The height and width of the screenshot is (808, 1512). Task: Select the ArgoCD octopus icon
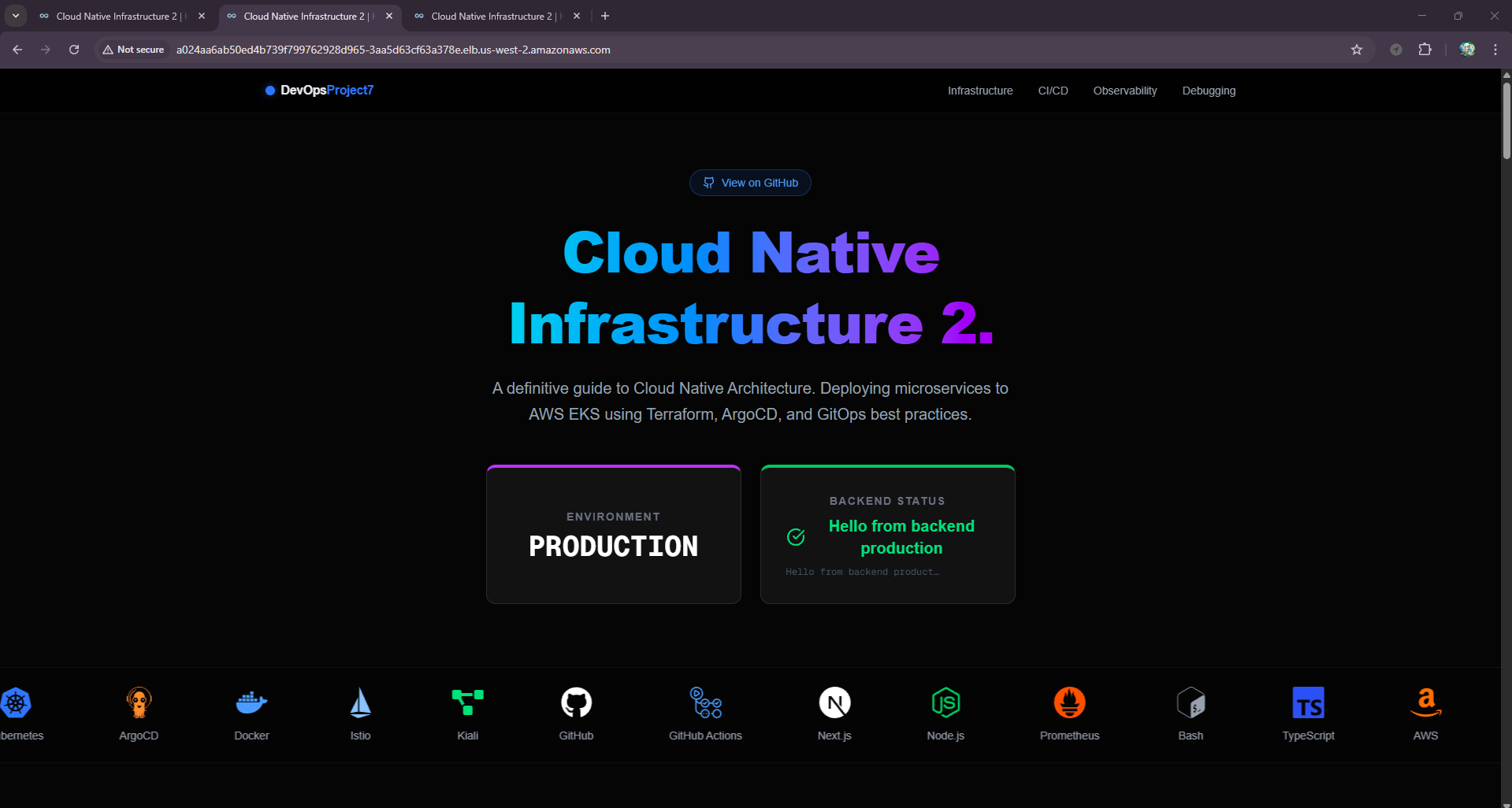click(x=139, y=702)
